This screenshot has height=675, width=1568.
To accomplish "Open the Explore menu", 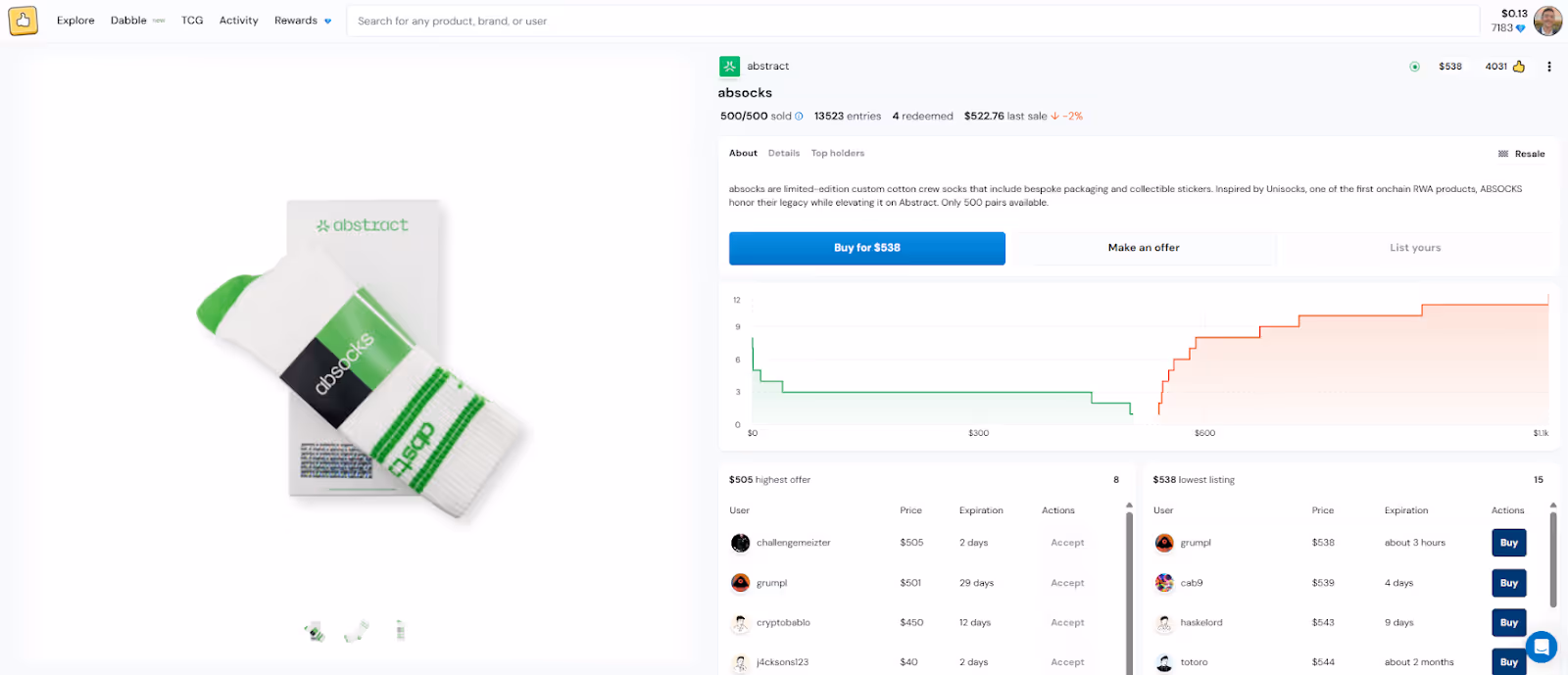I will coord(75,21).
